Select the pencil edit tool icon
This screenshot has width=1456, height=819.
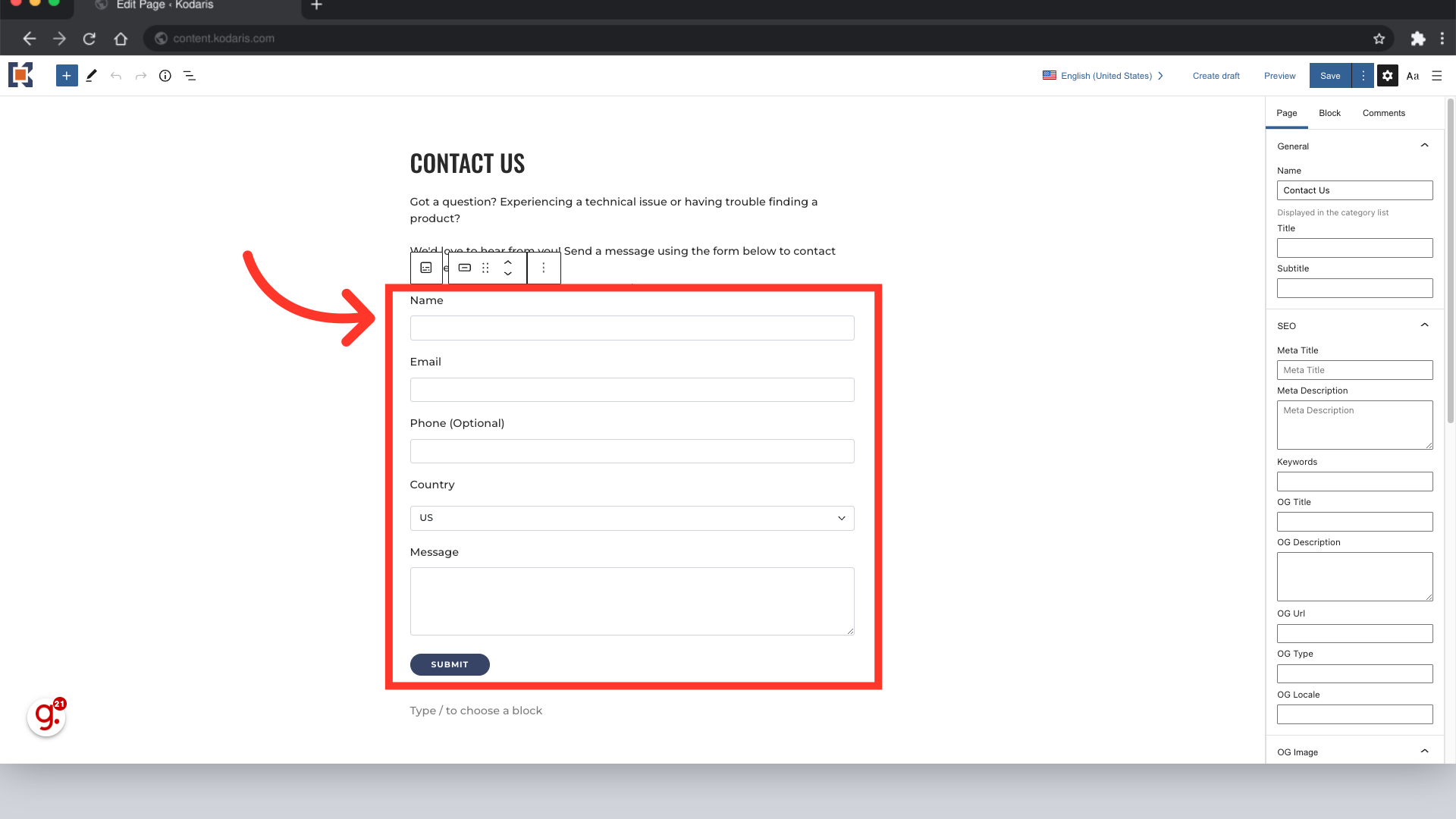(x=91, y=76)
